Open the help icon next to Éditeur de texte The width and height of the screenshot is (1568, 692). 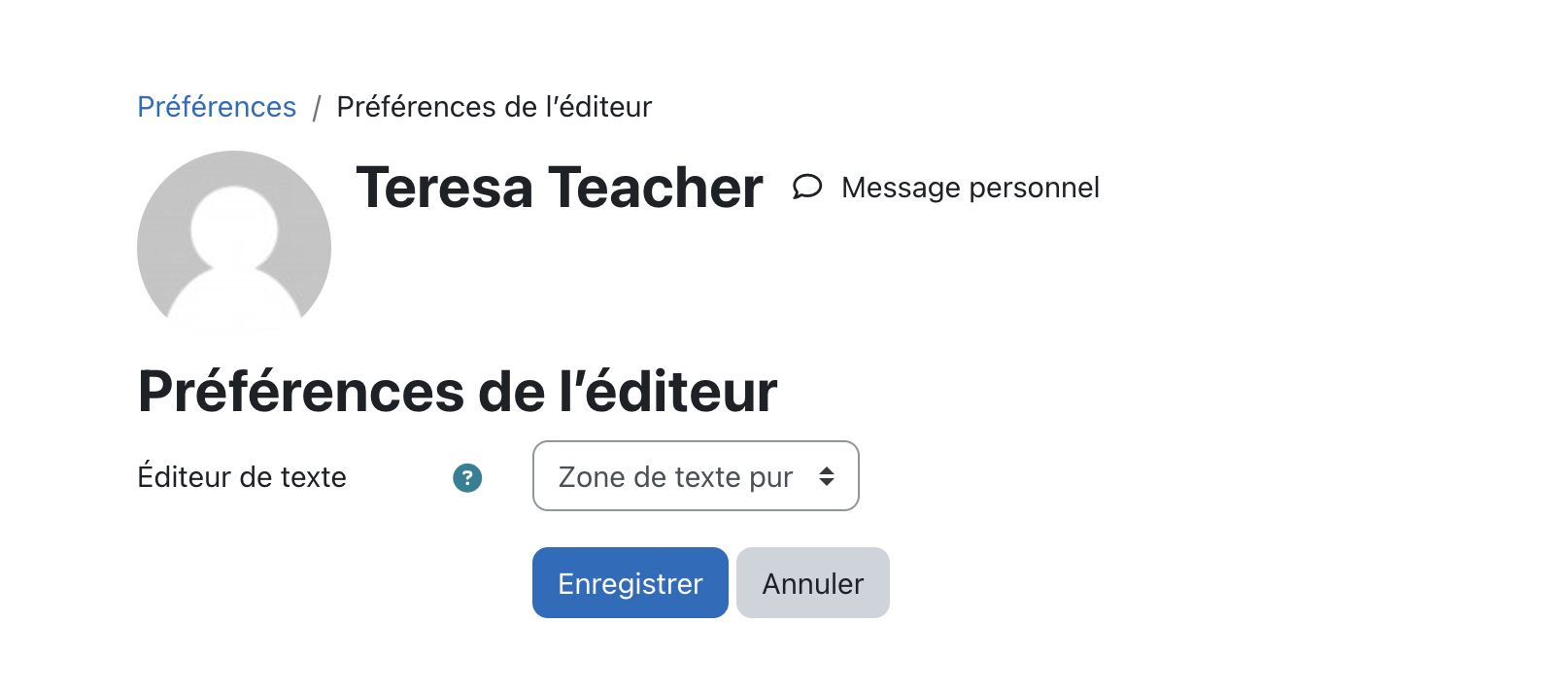467,477
